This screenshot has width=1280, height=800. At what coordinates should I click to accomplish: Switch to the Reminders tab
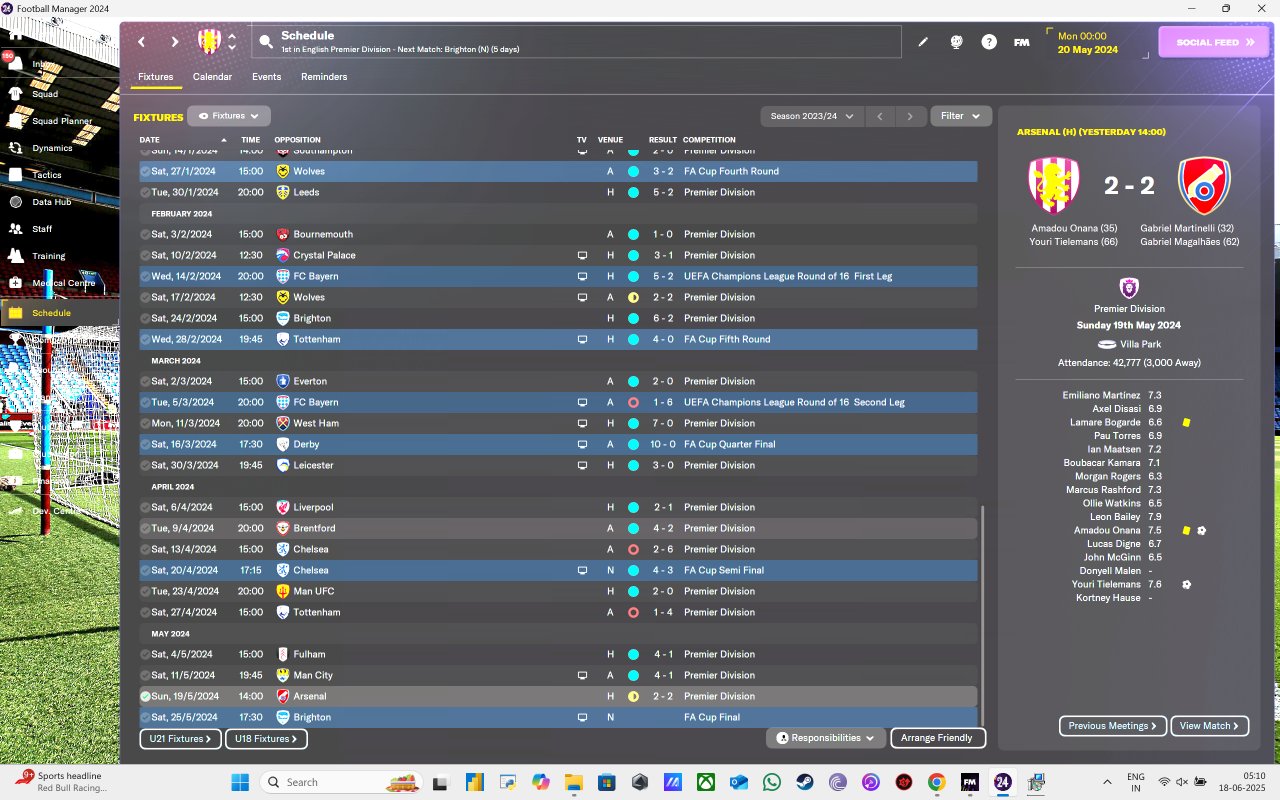[x=324, y=77]
